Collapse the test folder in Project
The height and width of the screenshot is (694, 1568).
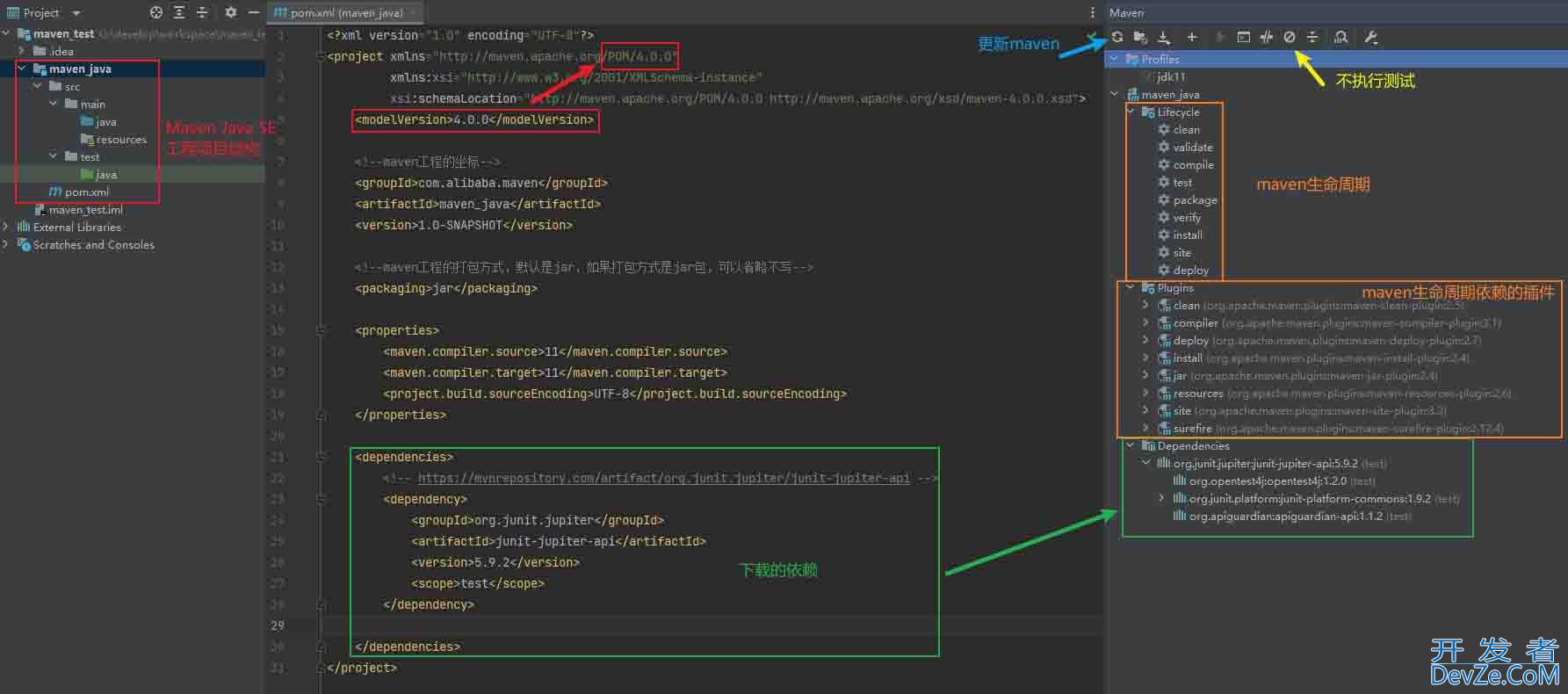tap(54, 156)
